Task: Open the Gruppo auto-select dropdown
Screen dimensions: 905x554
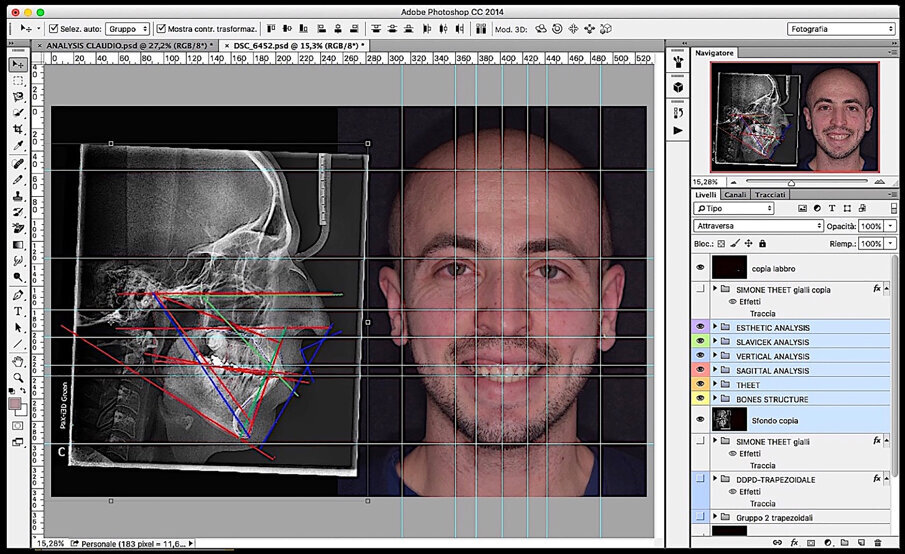Action: click(126, 29)
